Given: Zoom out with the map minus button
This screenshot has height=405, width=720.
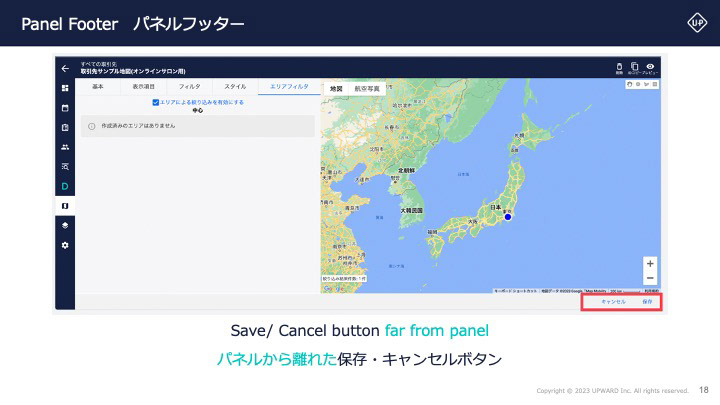Looking at the screenshot, I should (x=650, y=278).
